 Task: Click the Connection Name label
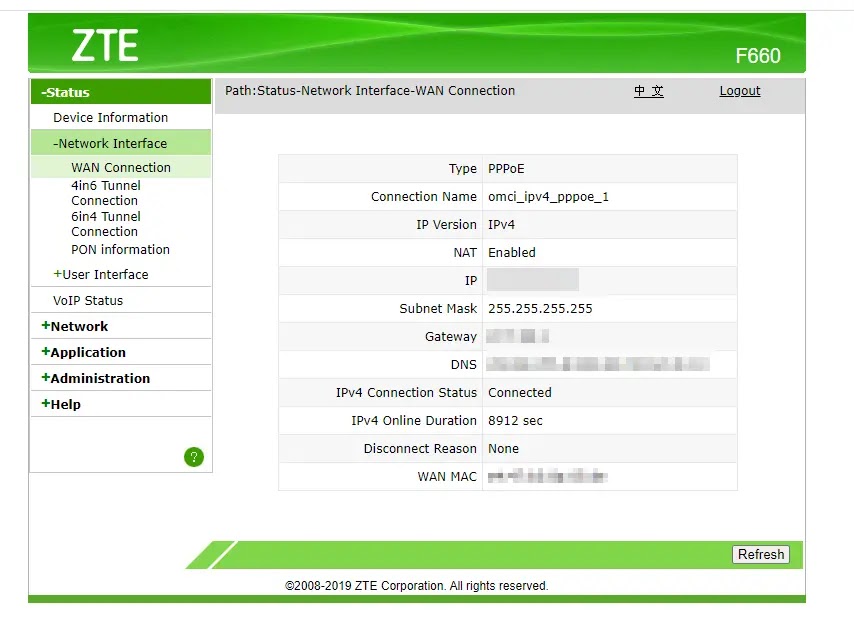(423, 197)
